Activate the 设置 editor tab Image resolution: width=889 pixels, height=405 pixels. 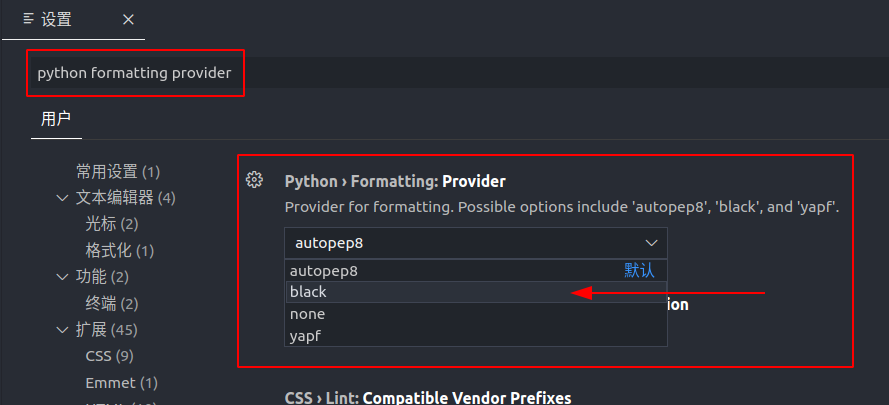click(56, 19)
